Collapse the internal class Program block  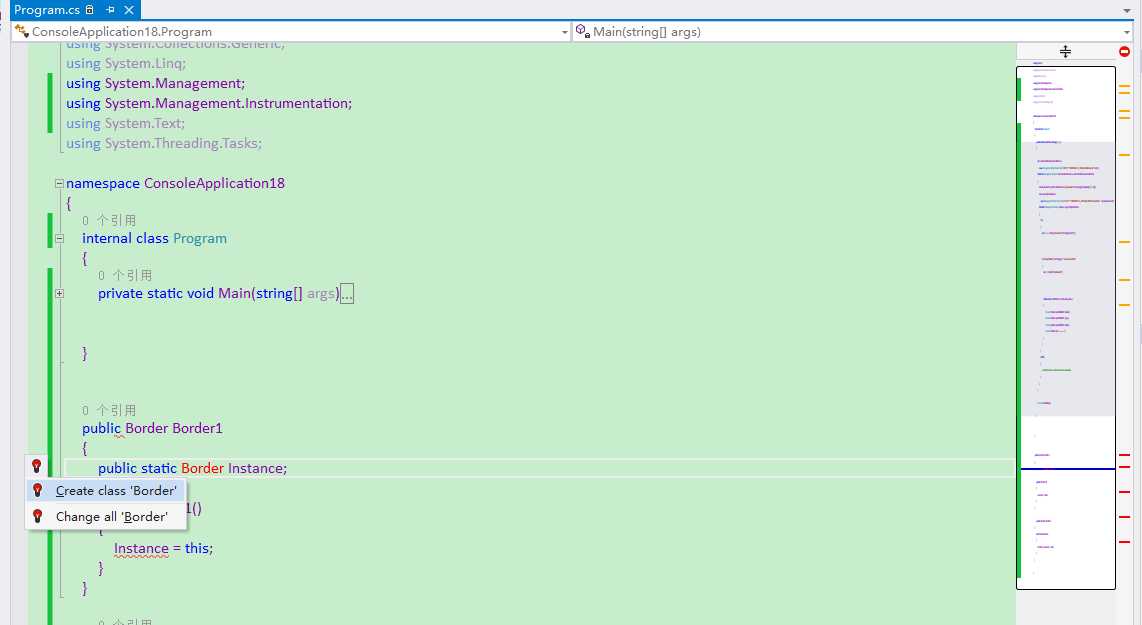pos(59,238)
